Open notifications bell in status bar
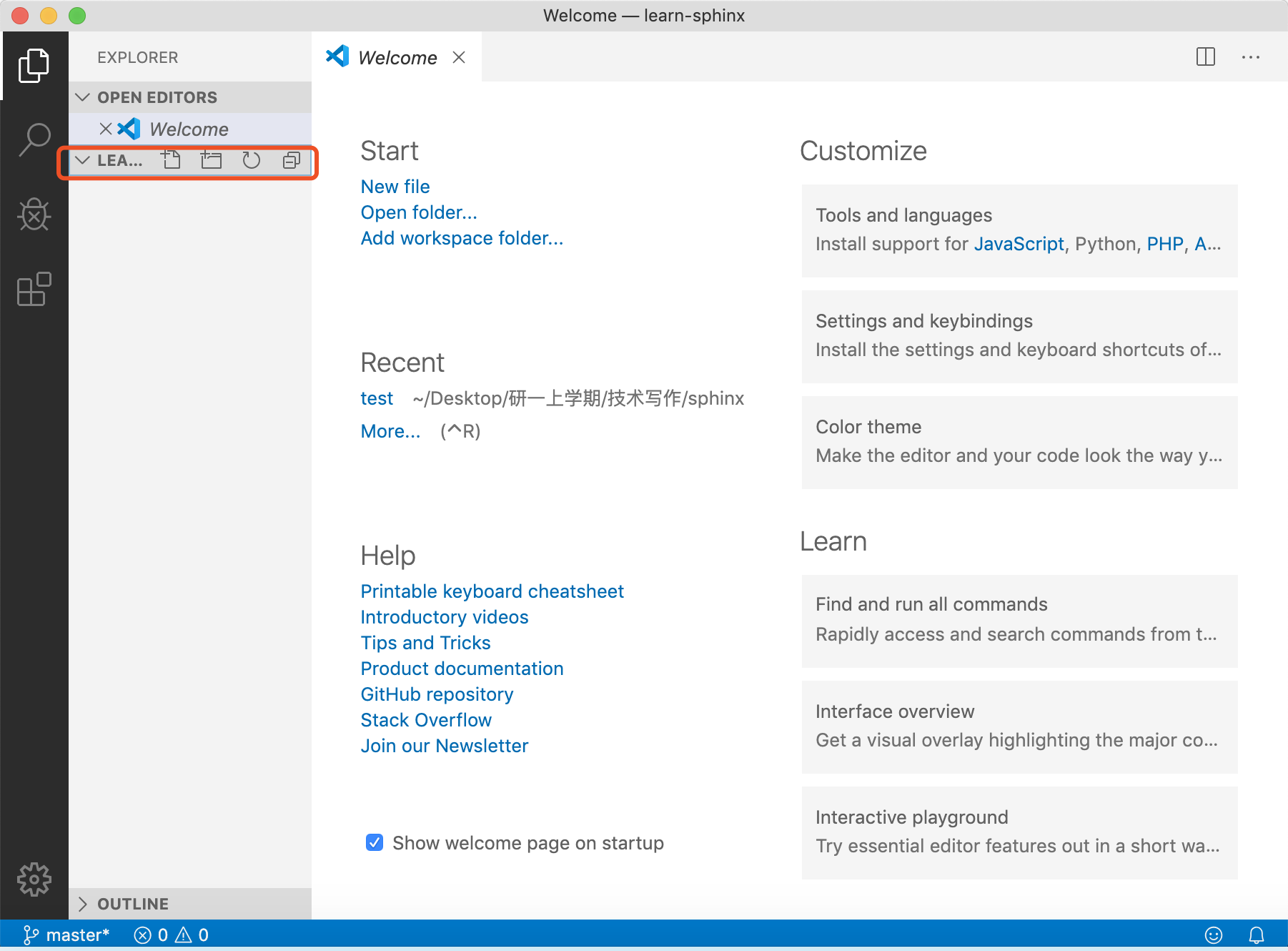Screen dimensions: 1288x951 click(x=1256, y=935)
